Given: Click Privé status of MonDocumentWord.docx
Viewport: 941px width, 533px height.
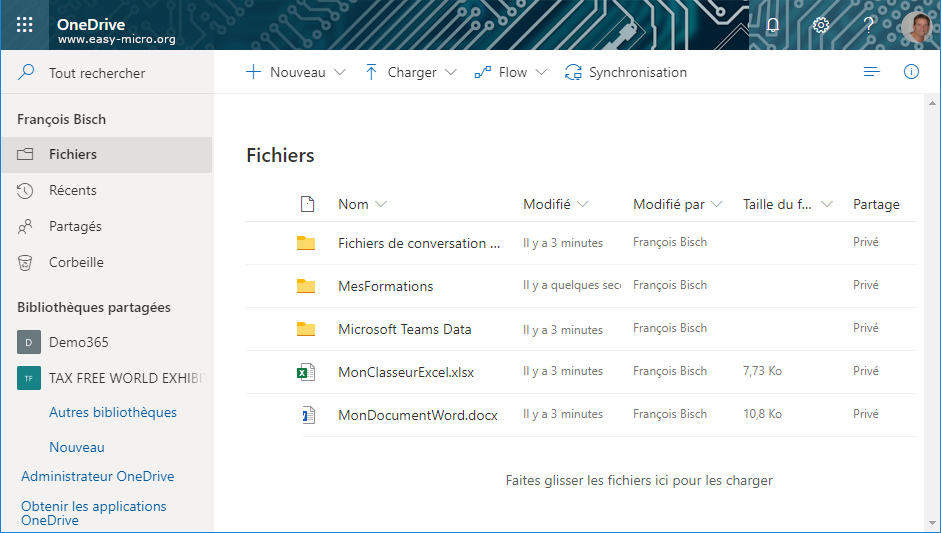Looking at the screenshot, I should pyautogui.click(x=865, y=414).
